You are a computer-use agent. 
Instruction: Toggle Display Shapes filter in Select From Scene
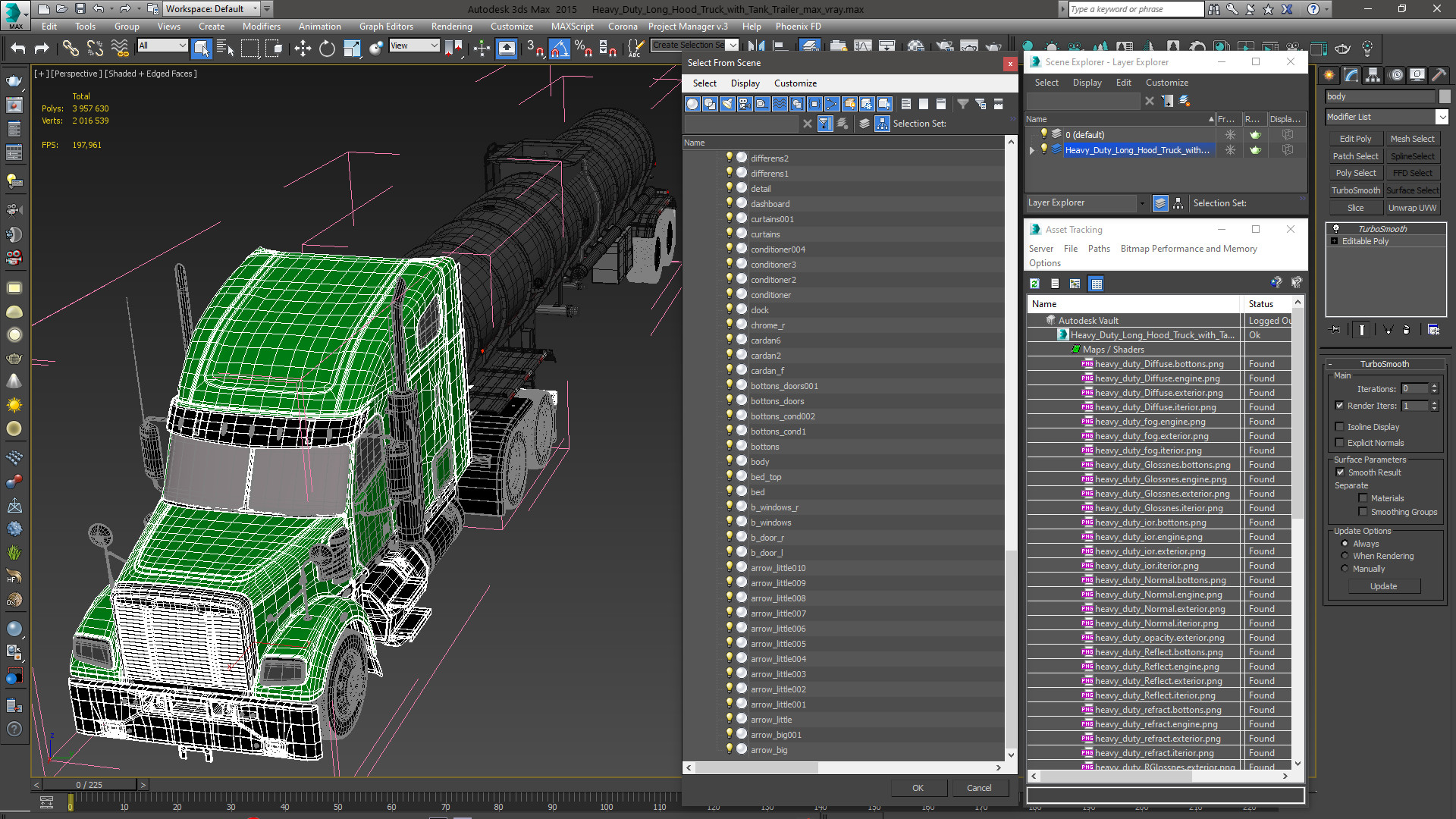pos(710,104)
